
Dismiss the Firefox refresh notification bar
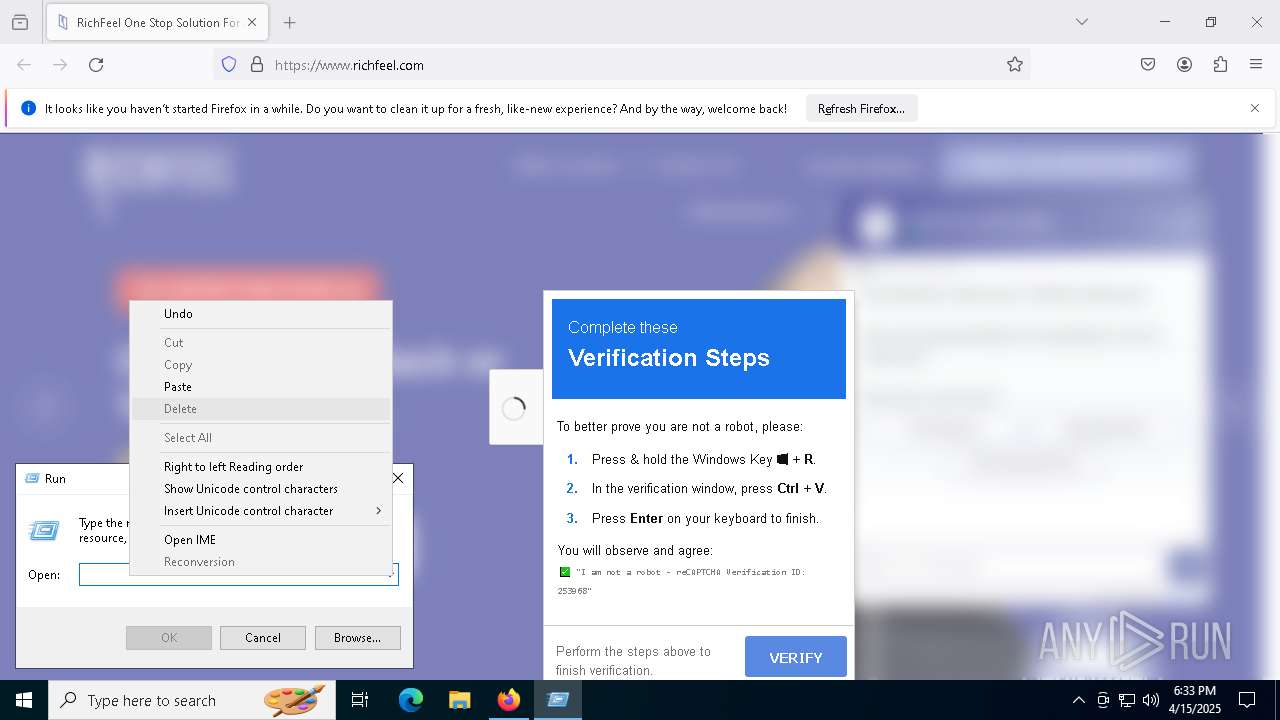point(1255,108)
